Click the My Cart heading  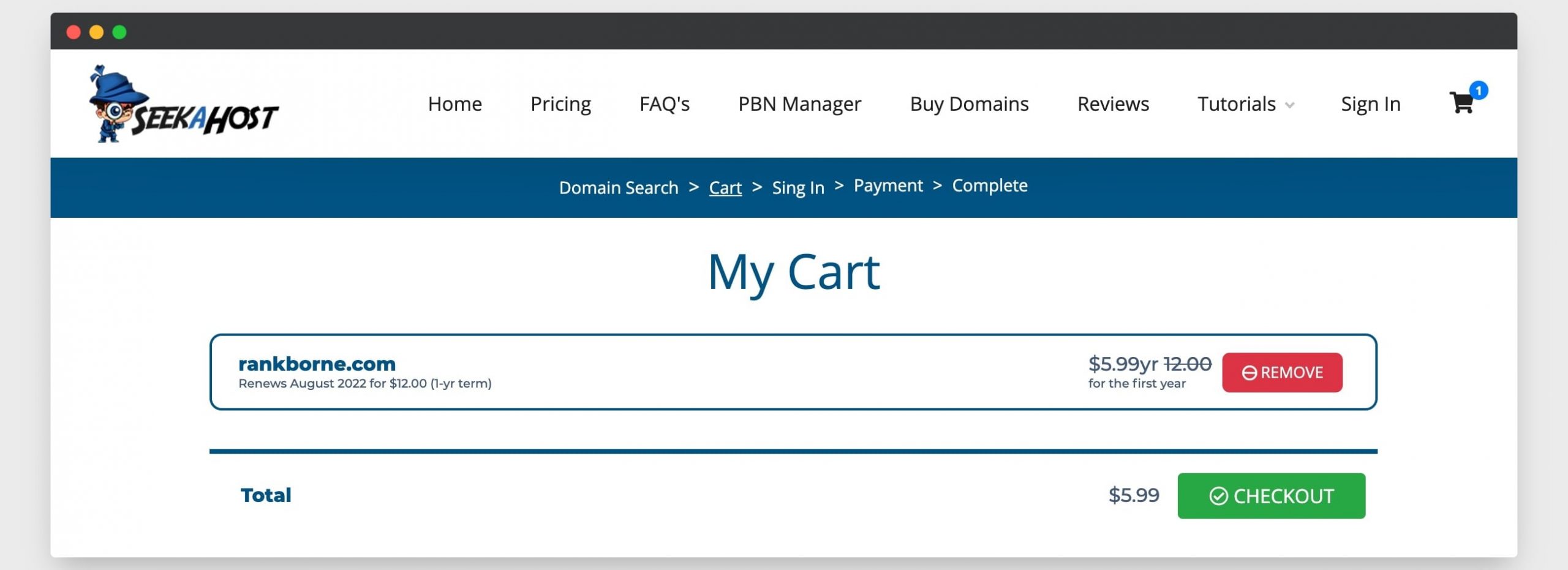coord(794,272)
